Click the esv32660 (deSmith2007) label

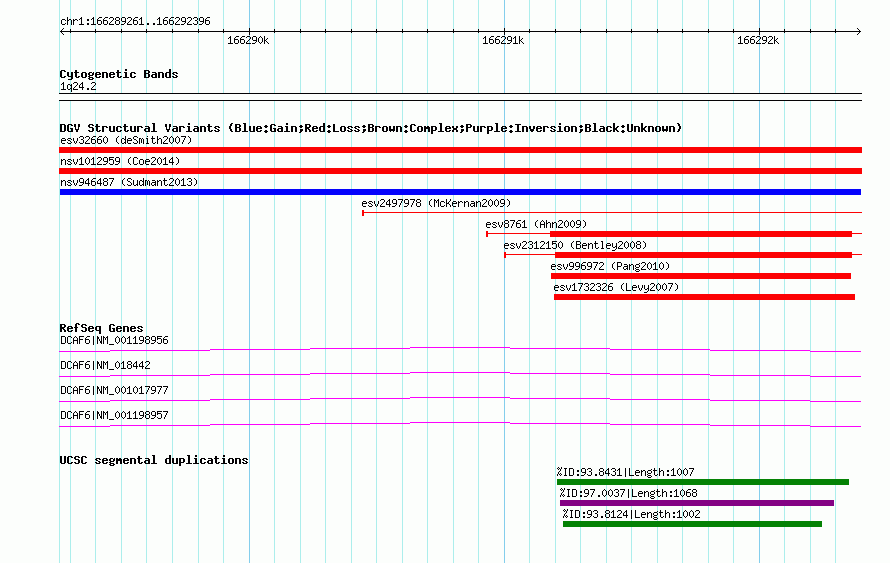pos(126,140)
